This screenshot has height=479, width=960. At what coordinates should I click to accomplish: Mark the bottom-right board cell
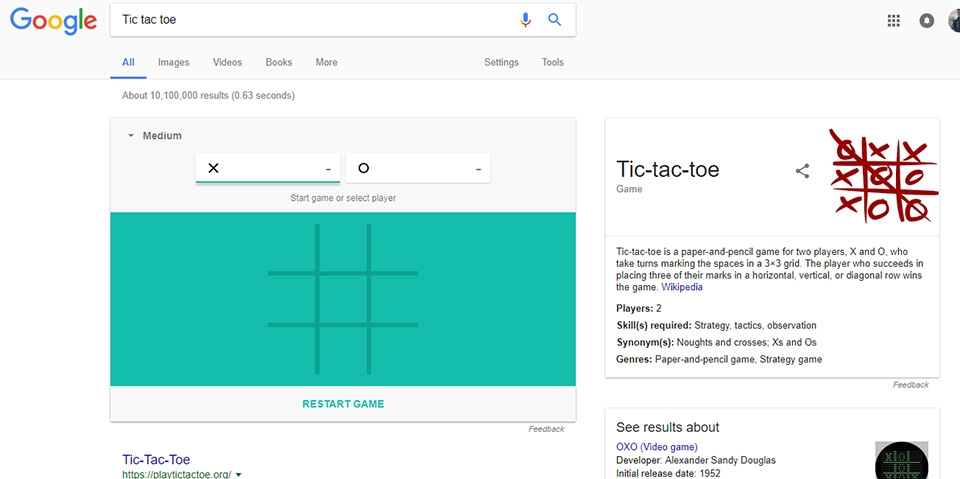(395, 350)
